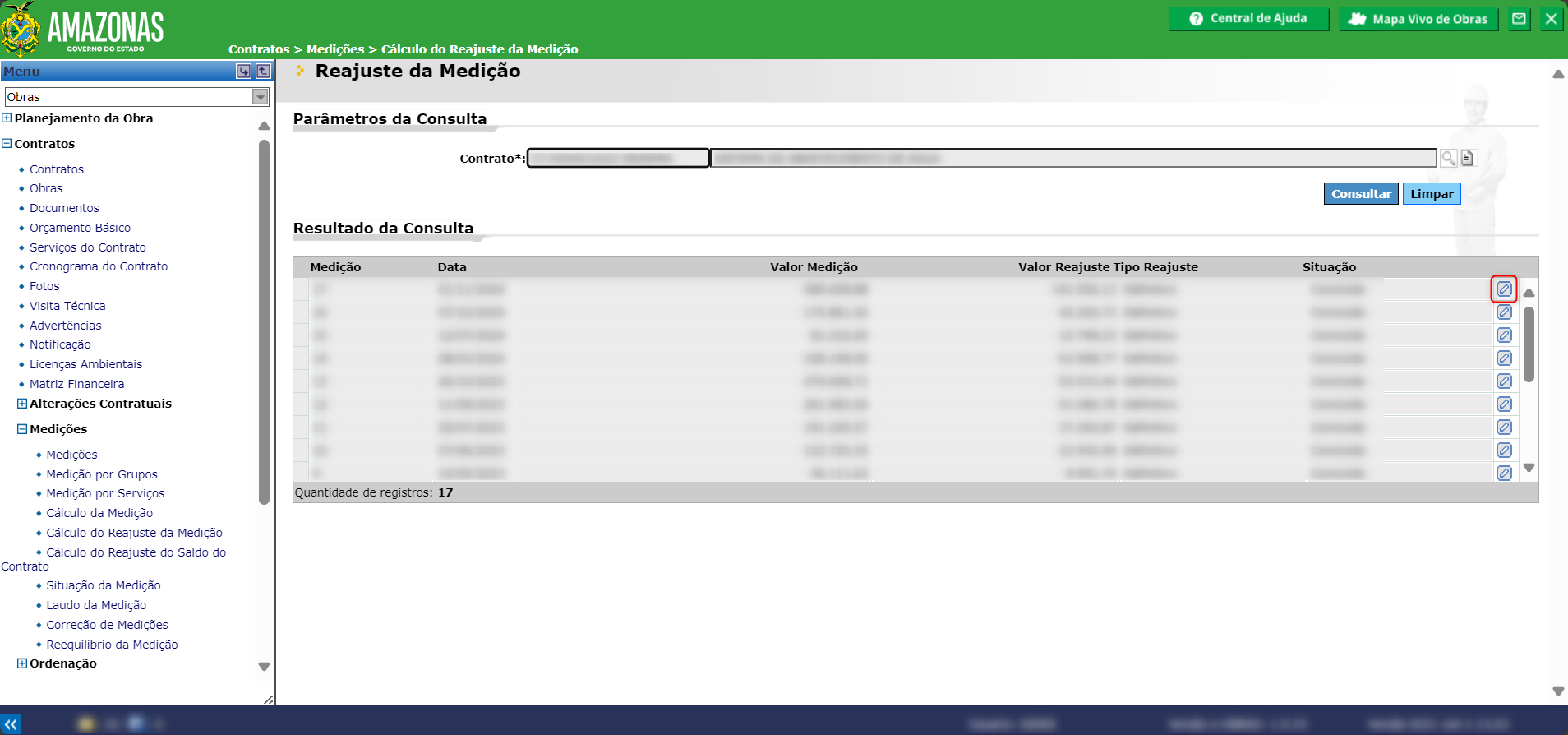Open the Documentos menu link
This screenshot has height=735, width=1568.
coord(64,208)
